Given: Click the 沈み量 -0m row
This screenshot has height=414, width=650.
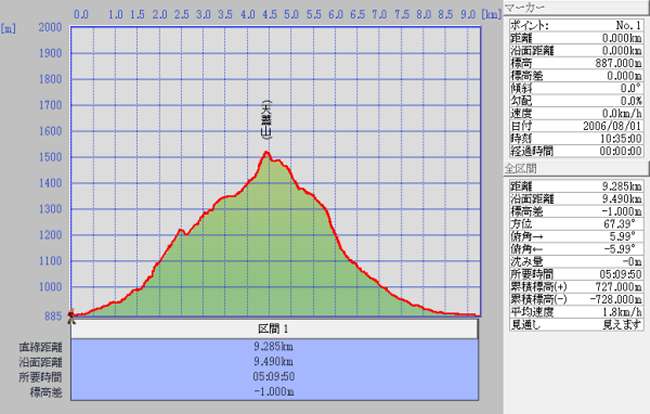Looking at the screenshot, I should coord(576,261).
